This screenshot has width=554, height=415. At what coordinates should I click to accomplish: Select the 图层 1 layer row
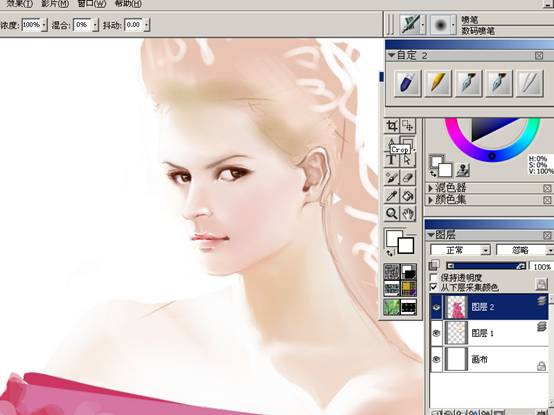click(490, 333)
